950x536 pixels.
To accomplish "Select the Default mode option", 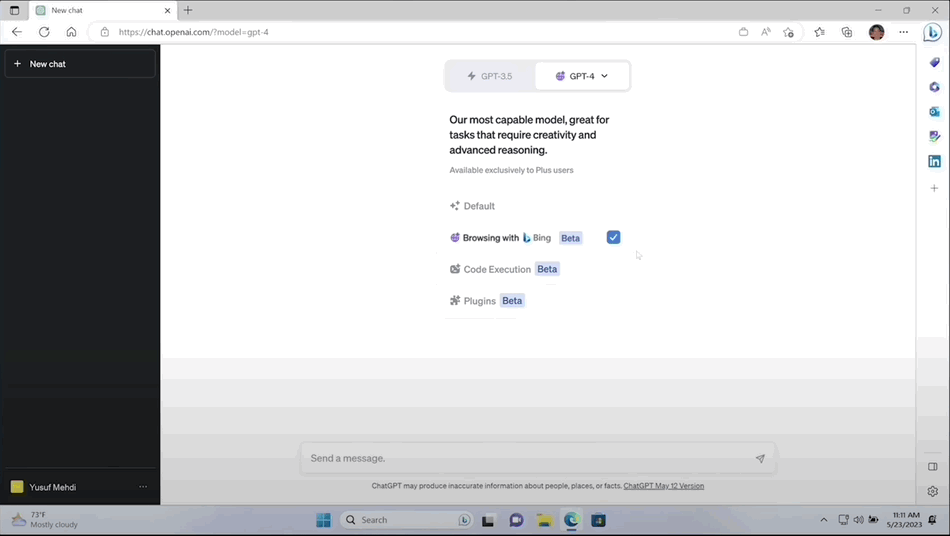I will click(x=472, y=206).
